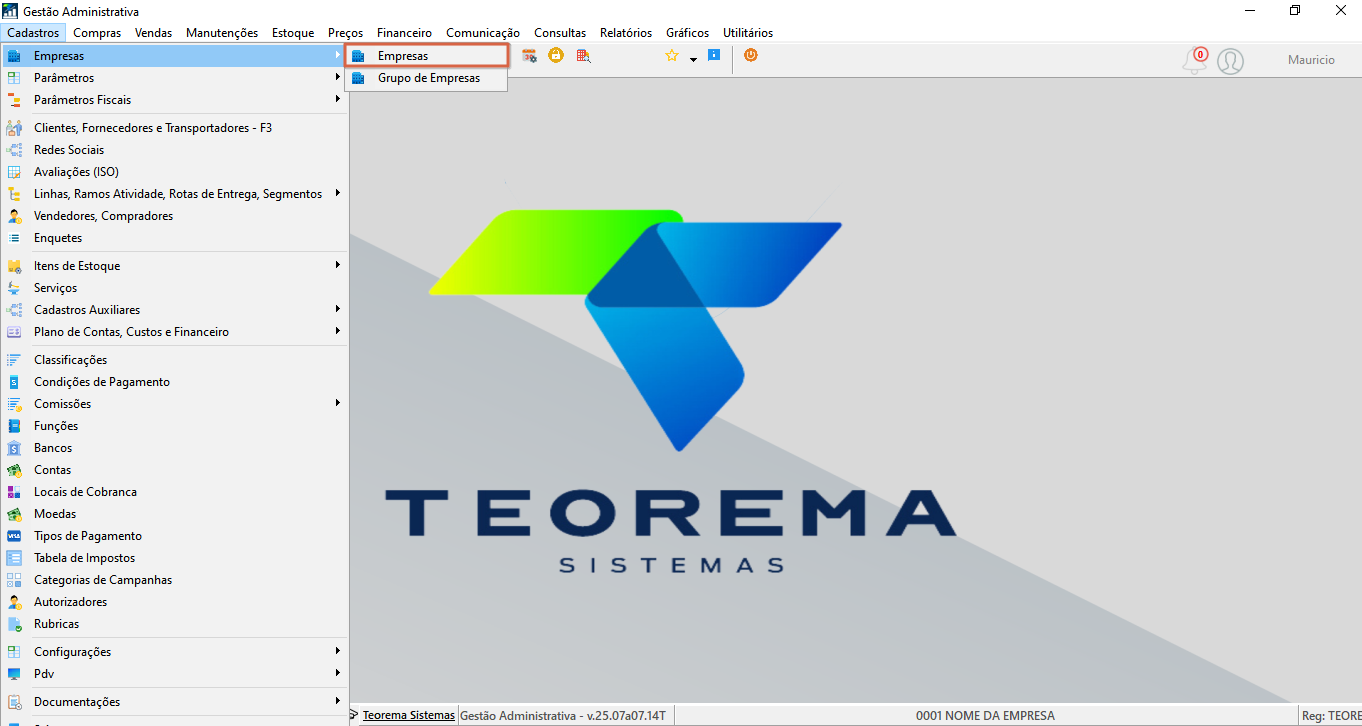The height and width of the screenshot is (726, 1362).
Task: Click the Tabela de Impostos icon
Action: (14, 558)
